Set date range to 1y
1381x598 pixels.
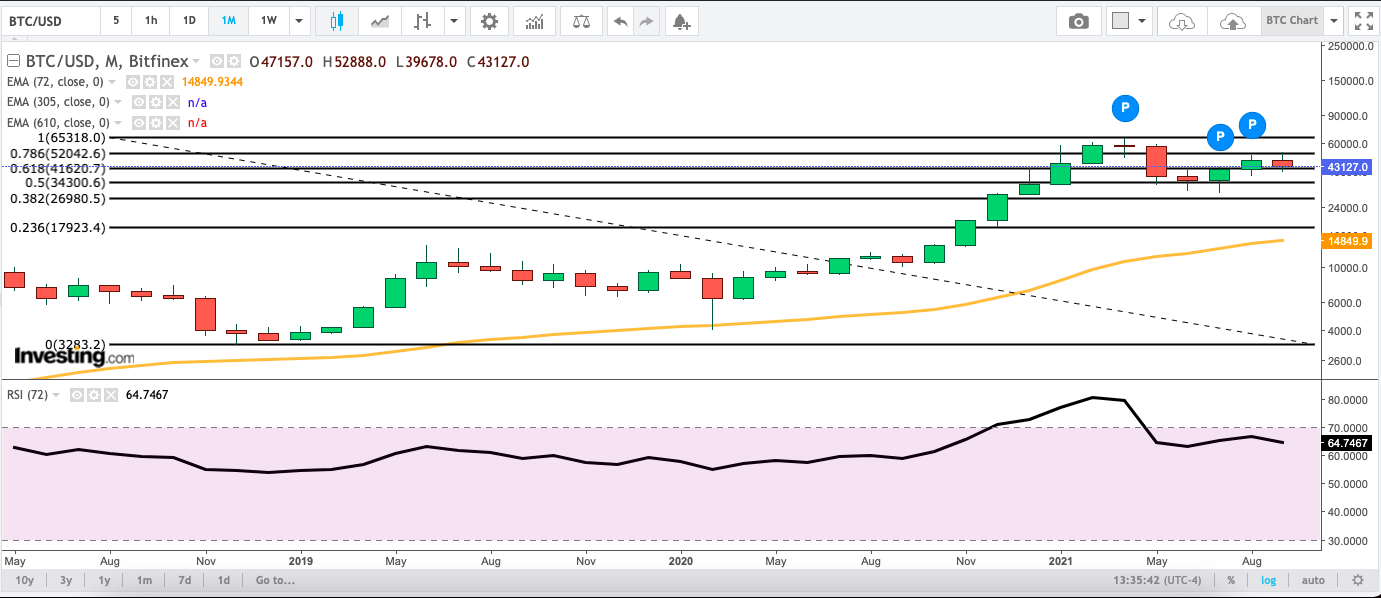click(104, 580)
